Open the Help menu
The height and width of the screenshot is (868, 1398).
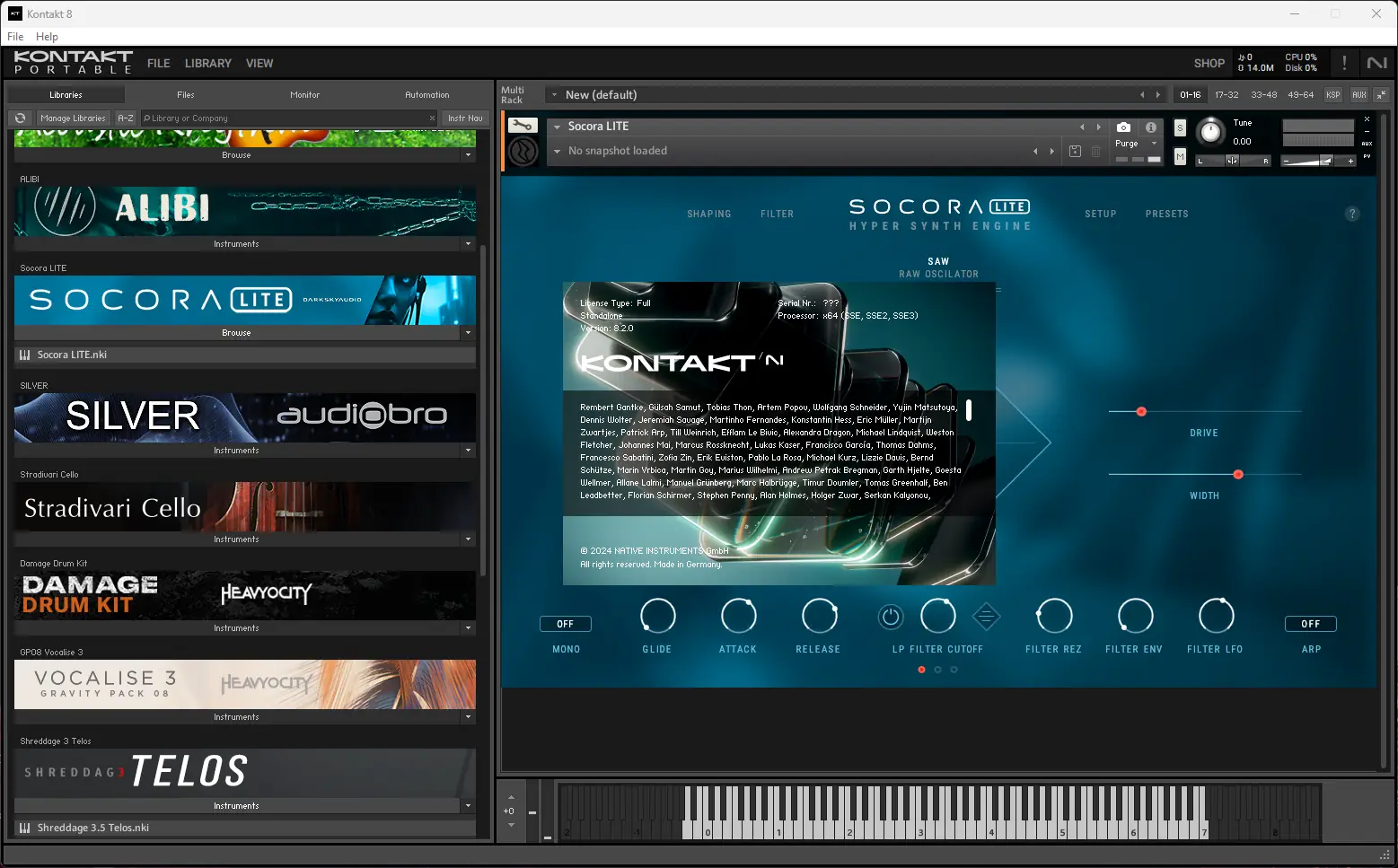47,37
